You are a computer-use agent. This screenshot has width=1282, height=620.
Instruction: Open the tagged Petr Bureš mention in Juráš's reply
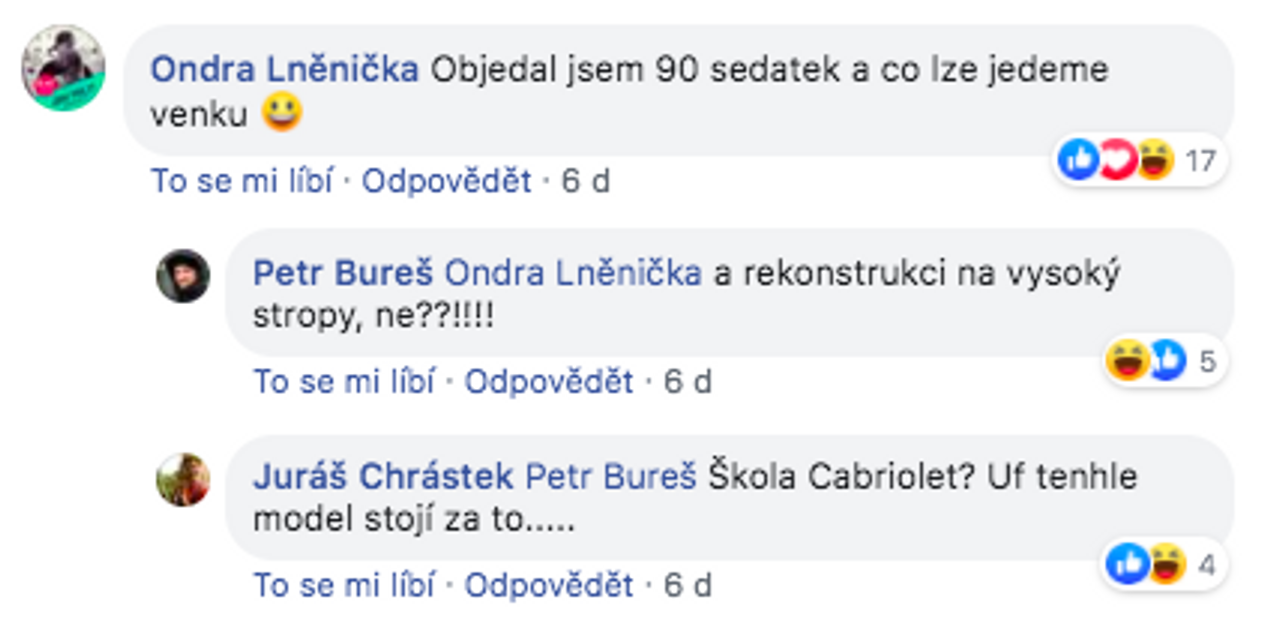coord(610,477)
